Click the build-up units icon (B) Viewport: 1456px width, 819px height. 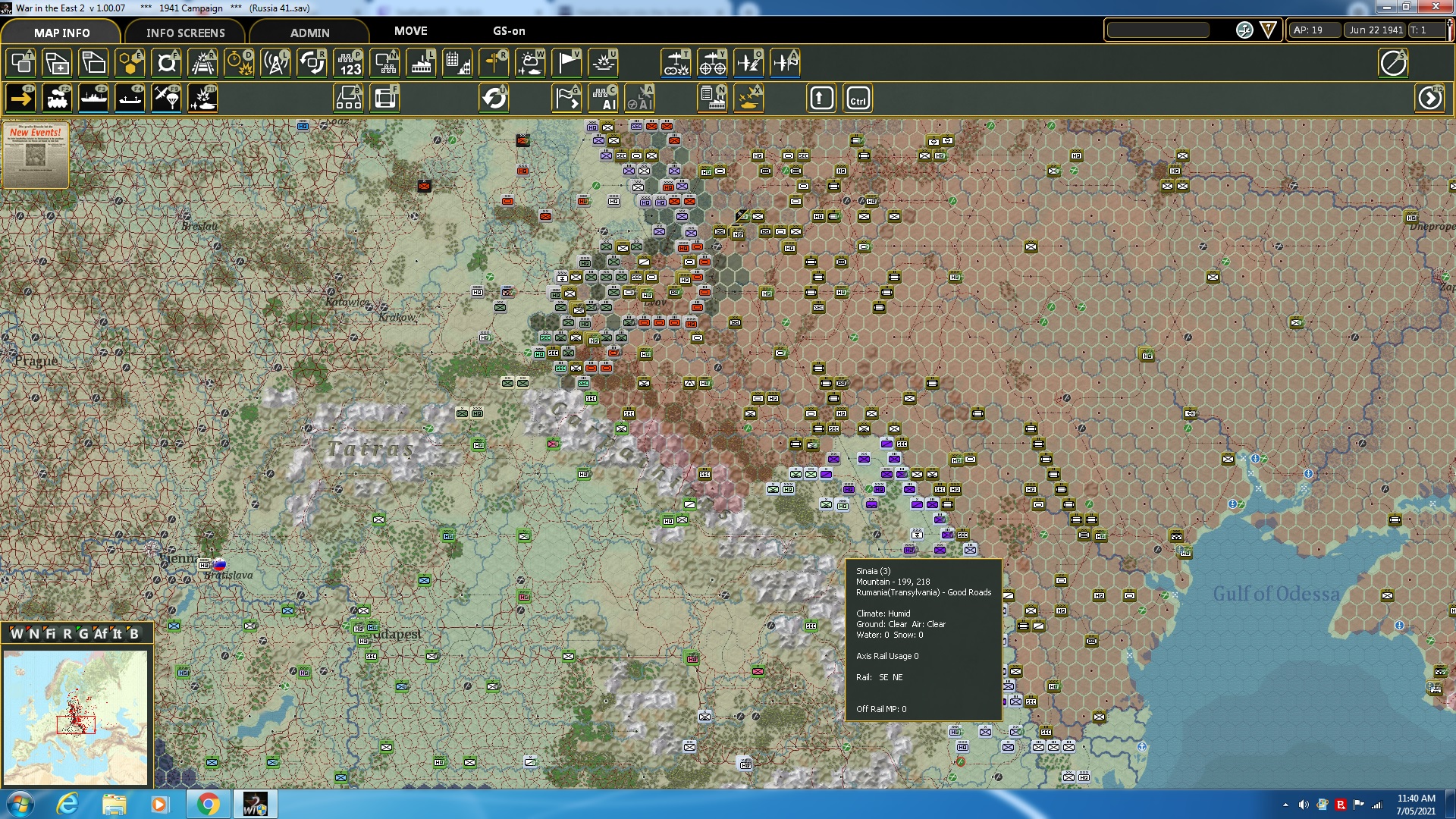point(349,99)
